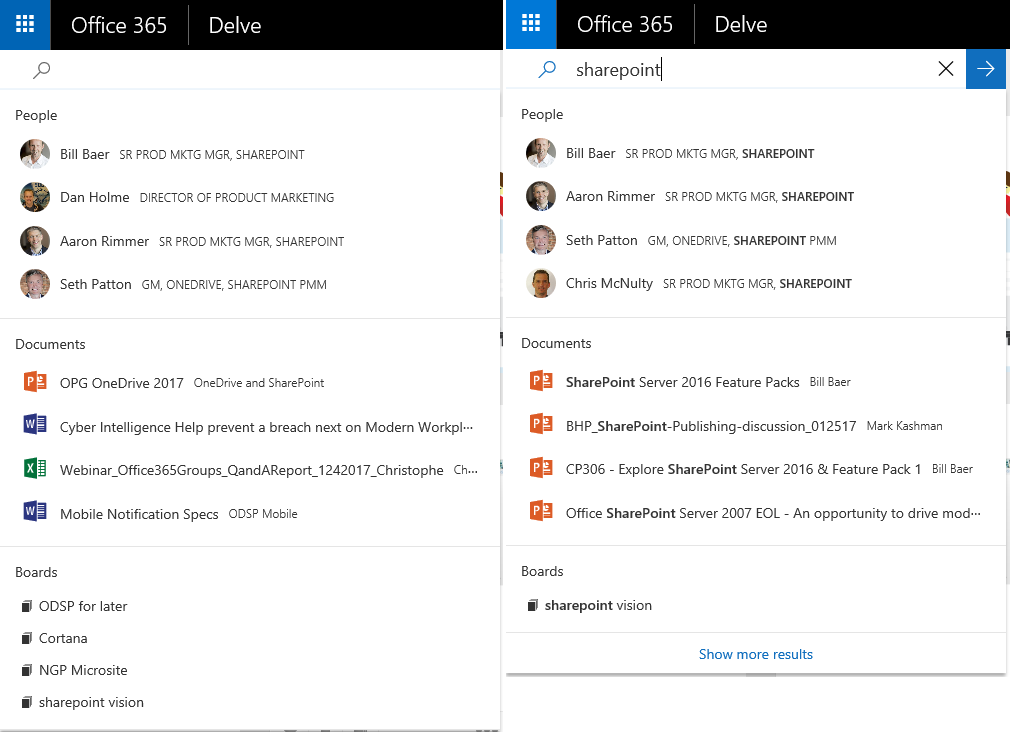The image size is (1012, 732).
Task: Select 'Bill Baer' name in left People list
Action: tap(85, 154)
